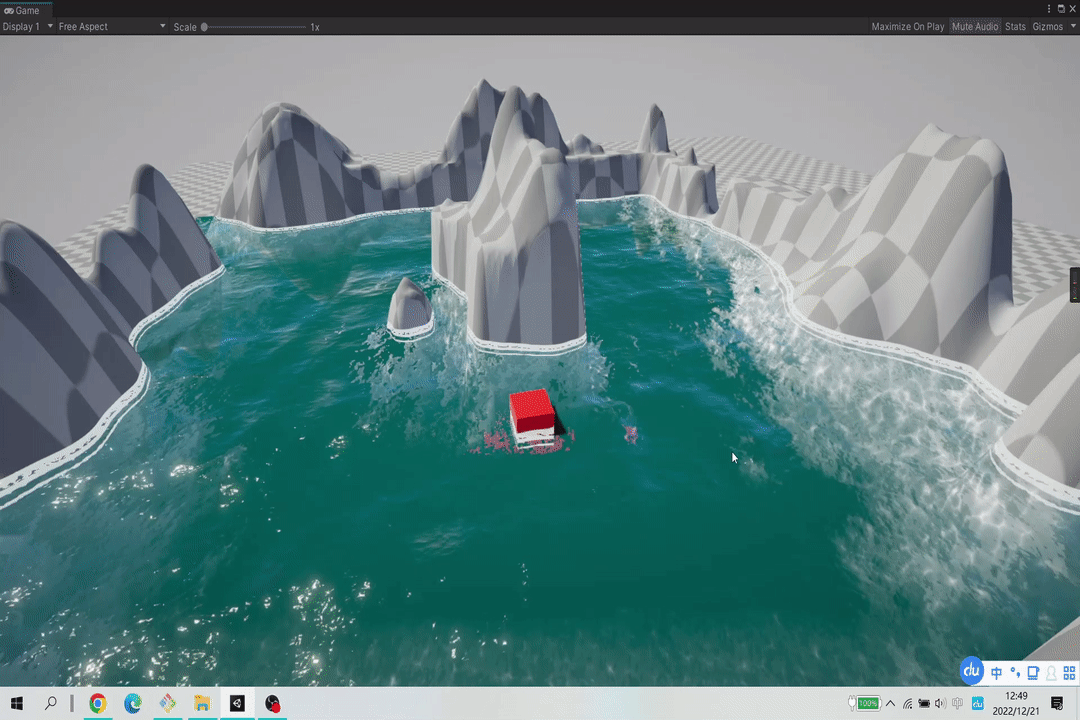Viewport: 1080px width, 720px height.
Task: Open File Explorer from the taskbar
Action: (202, 704)
